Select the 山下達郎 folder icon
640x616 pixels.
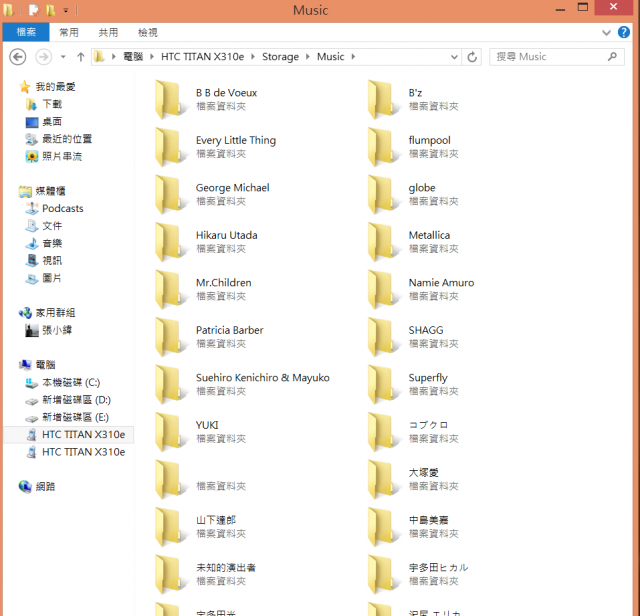point(169,527)
